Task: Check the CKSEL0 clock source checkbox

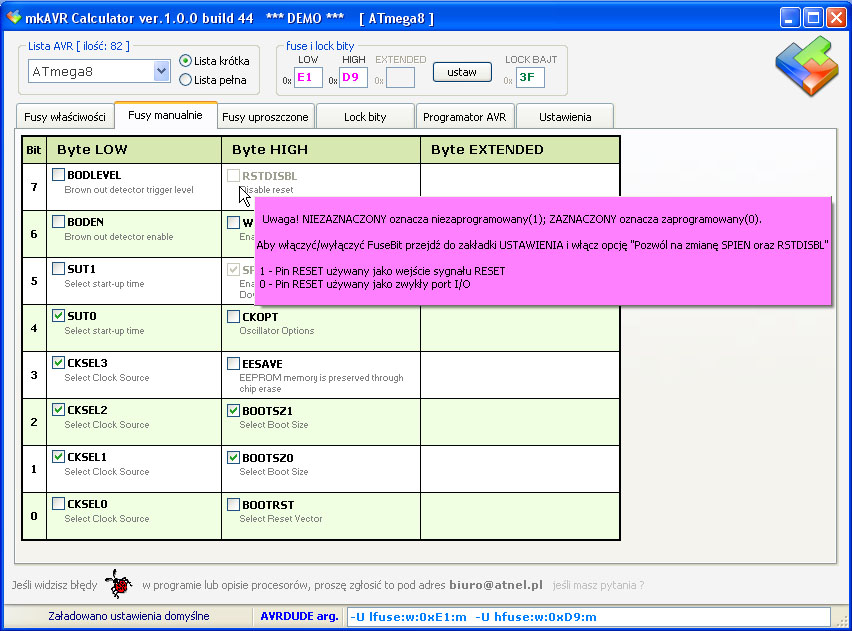Action: (57, 501)
